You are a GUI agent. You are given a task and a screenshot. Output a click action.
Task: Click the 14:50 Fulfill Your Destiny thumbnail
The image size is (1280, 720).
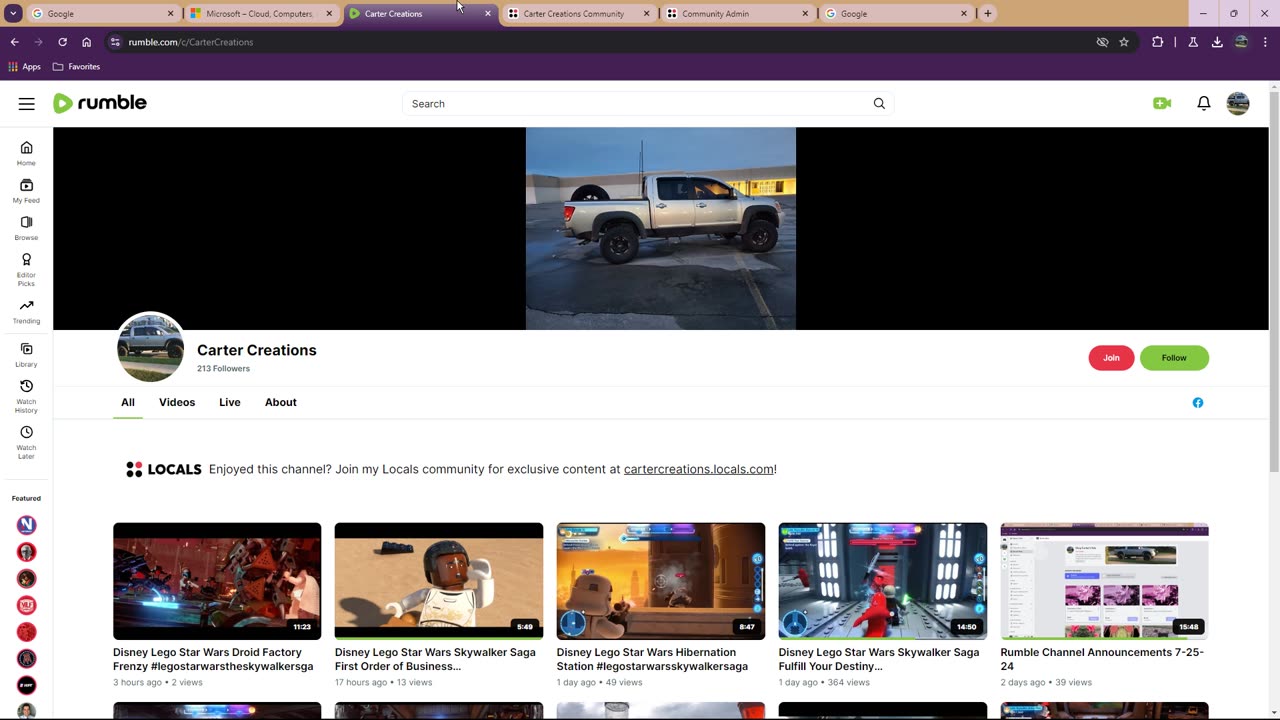[x=883, y=581]
